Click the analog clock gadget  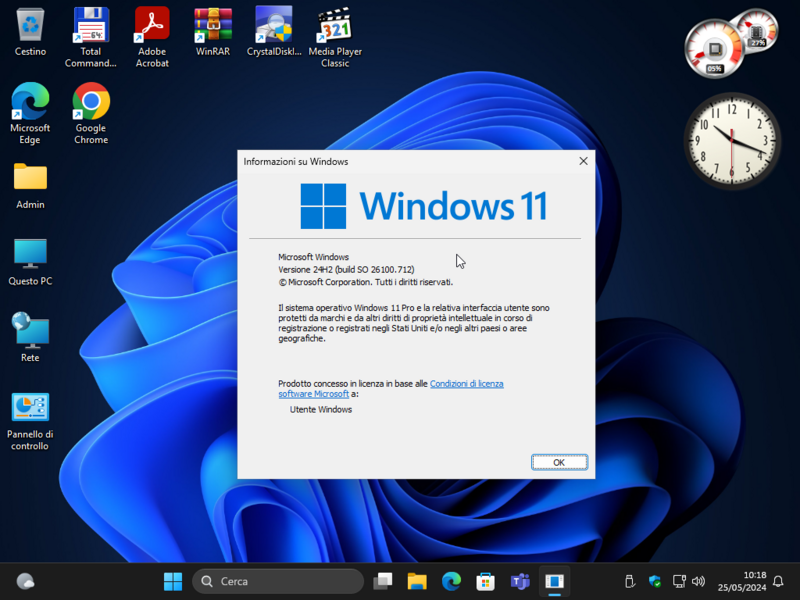coord(732,141)
